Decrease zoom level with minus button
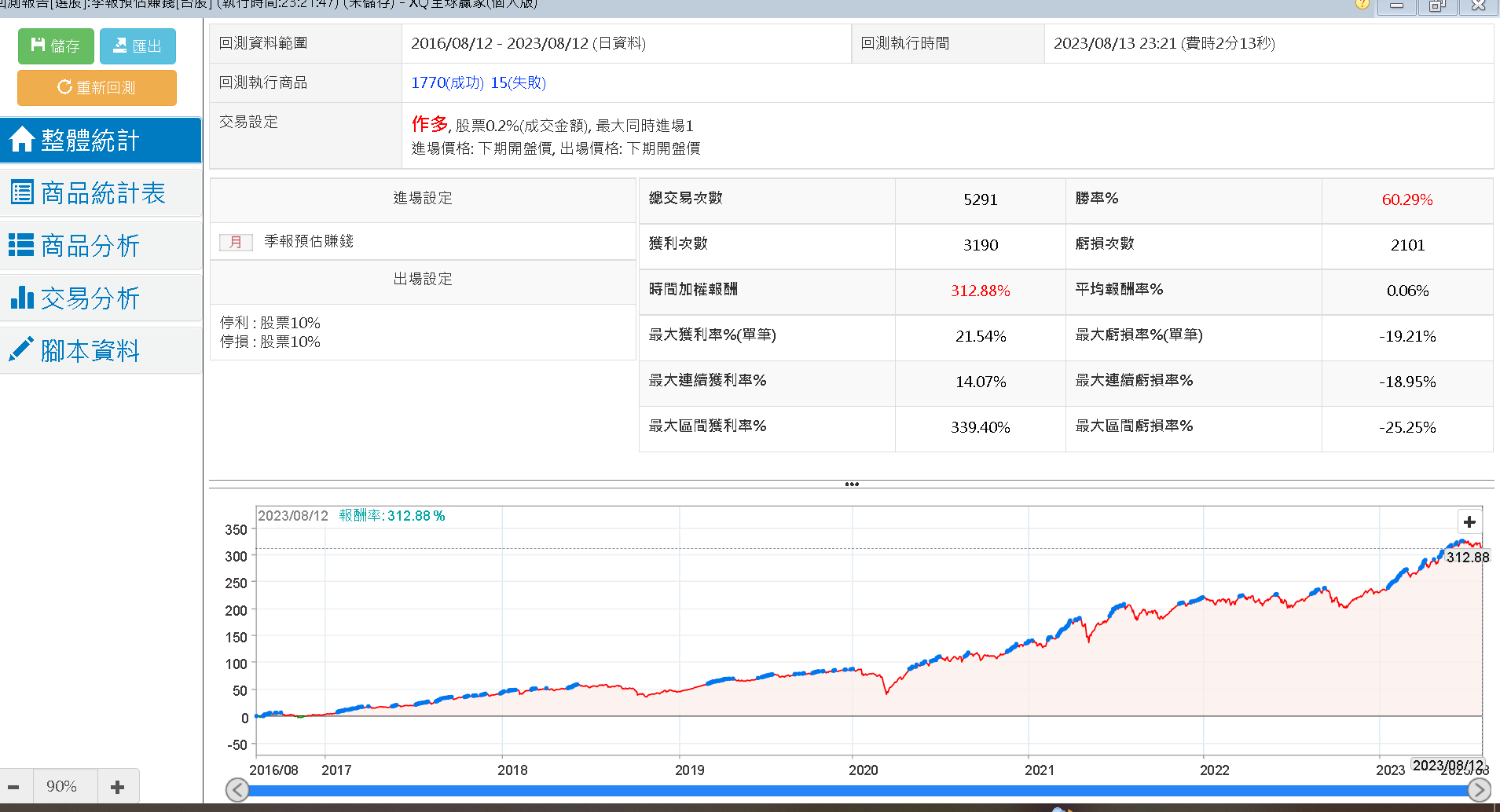Screen dimensions: 1500x812 coord(14,787)
